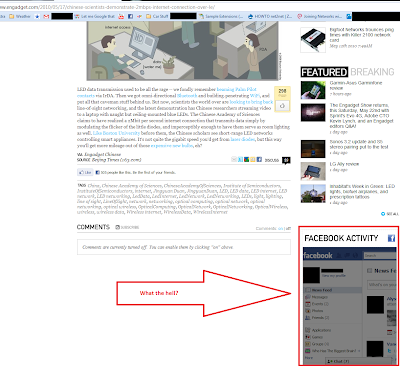Open Applications in Facebook sidebar
400x366 pixels.
pos(318,330)
